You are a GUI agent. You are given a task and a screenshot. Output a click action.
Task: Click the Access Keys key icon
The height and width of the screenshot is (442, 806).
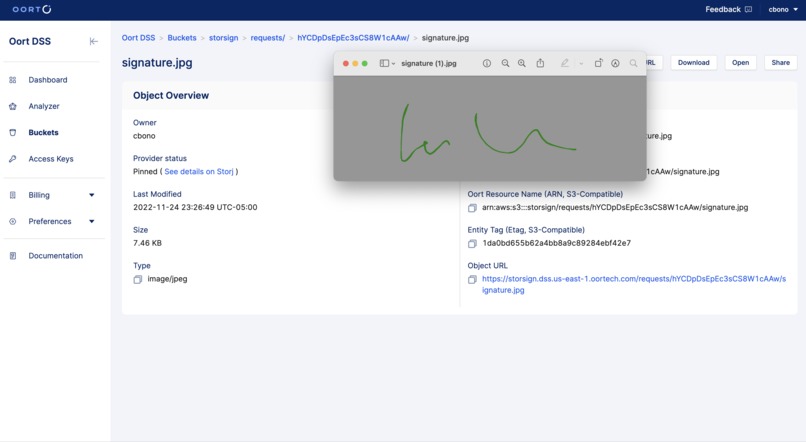point(13,159)
